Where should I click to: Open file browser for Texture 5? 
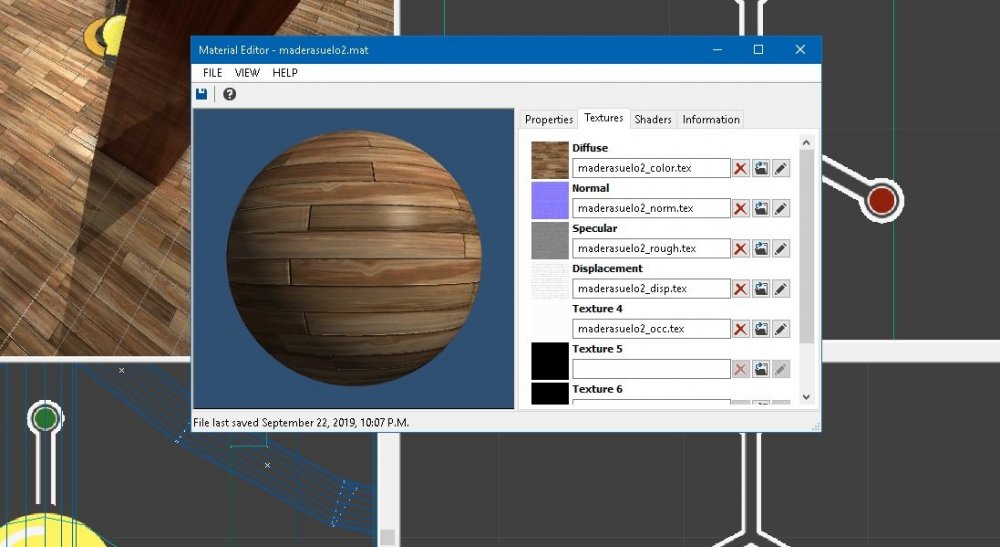[761, 368]
